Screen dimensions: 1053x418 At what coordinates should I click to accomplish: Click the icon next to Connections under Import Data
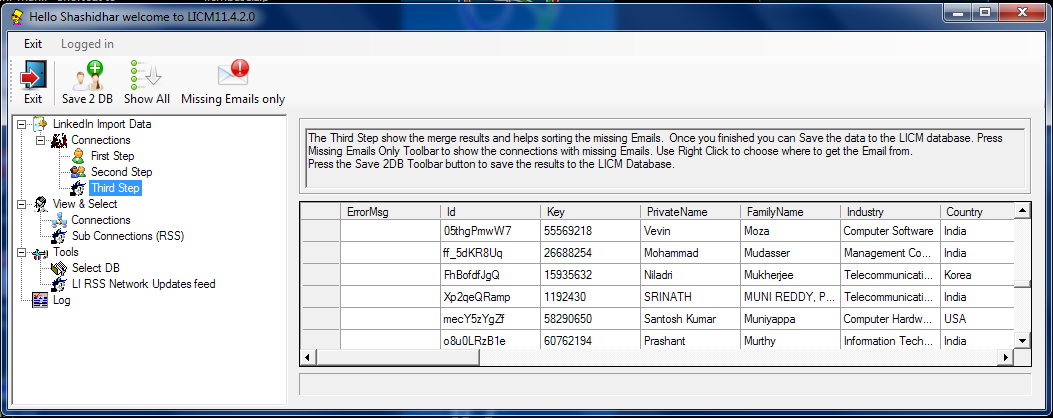click(60, 140)
